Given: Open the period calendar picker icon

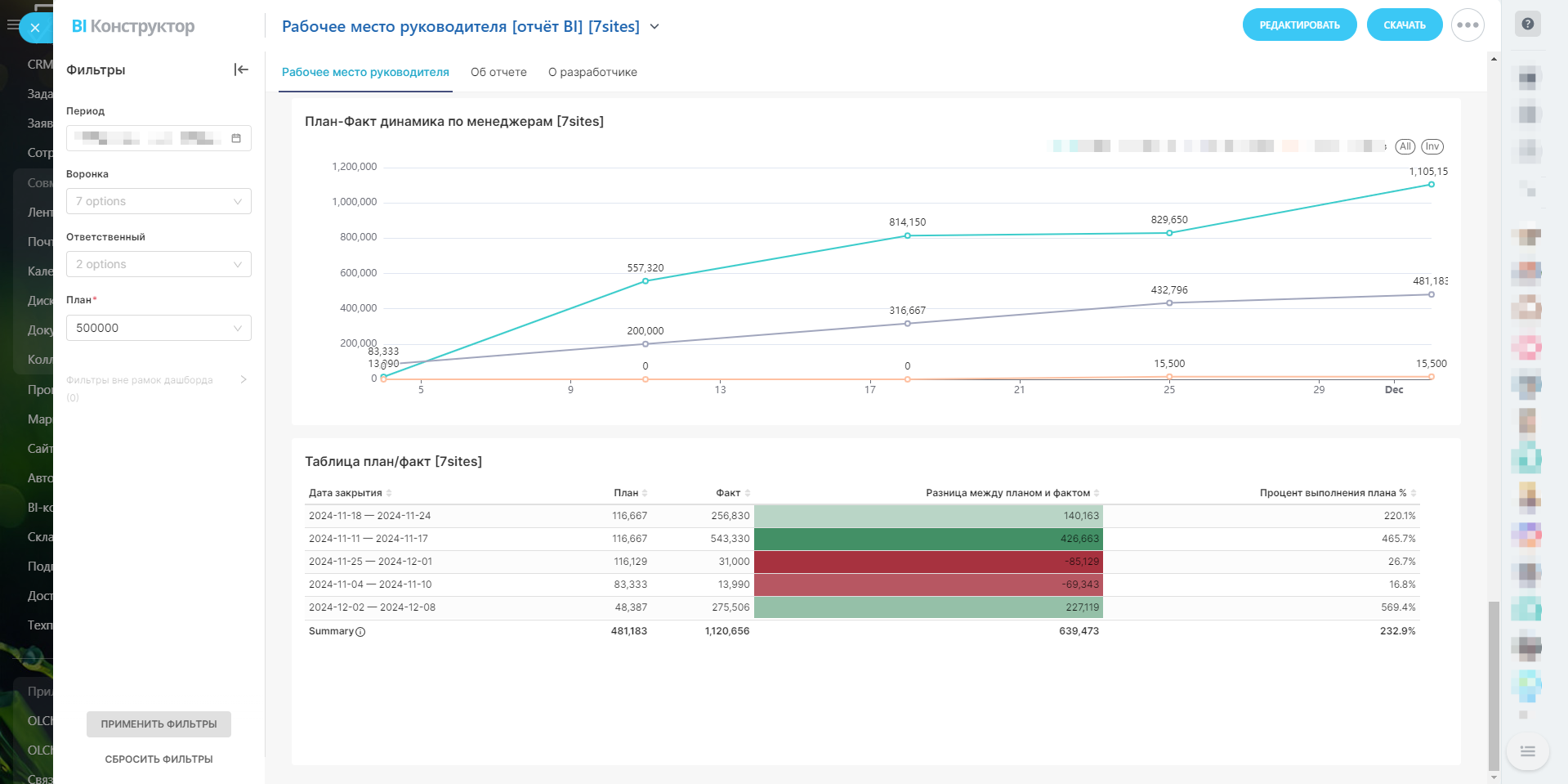Looking at the screenshot, I should (236, 138).
